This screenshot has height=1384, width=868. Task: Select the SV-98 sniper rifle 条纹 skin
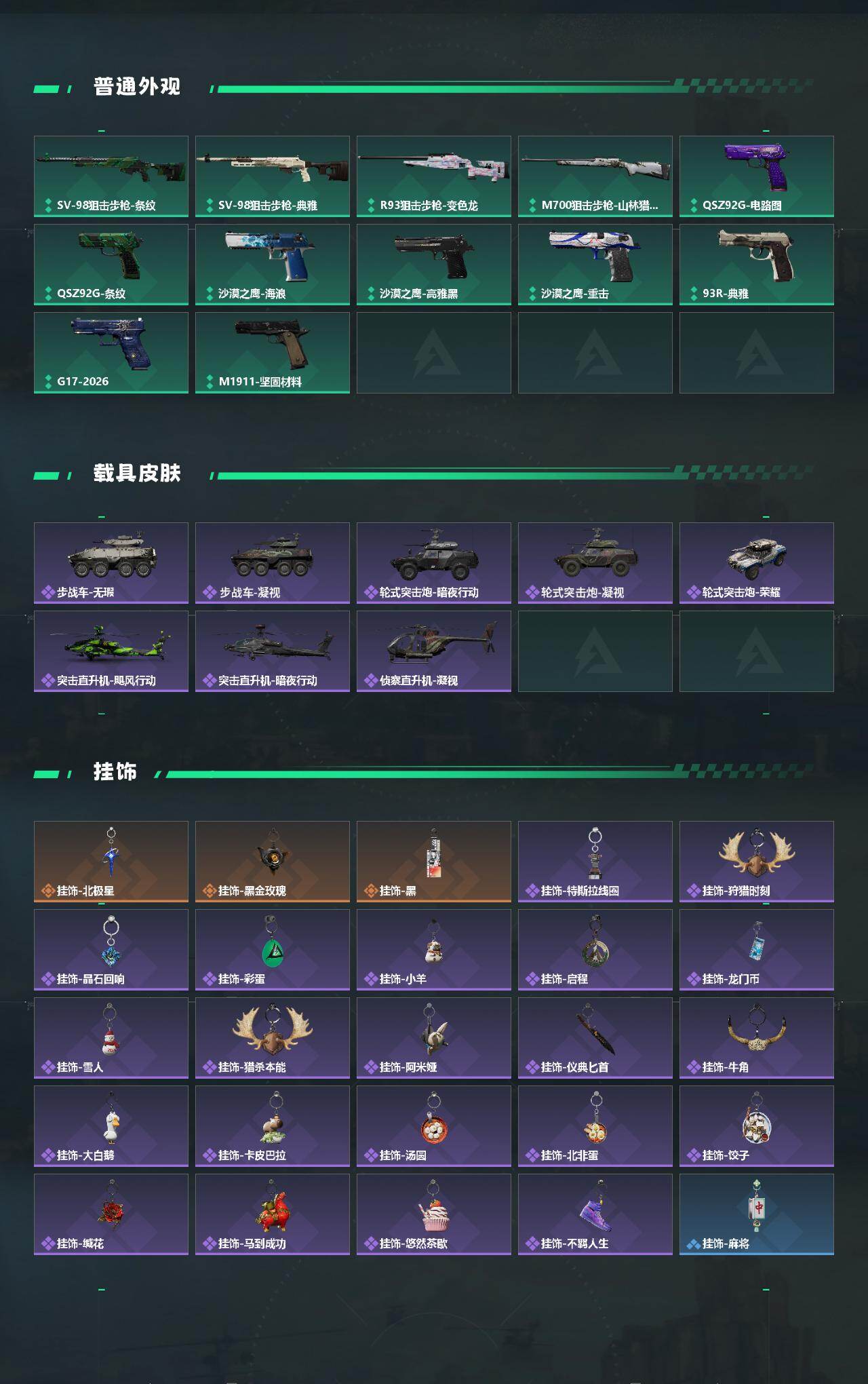click(111, 176)
